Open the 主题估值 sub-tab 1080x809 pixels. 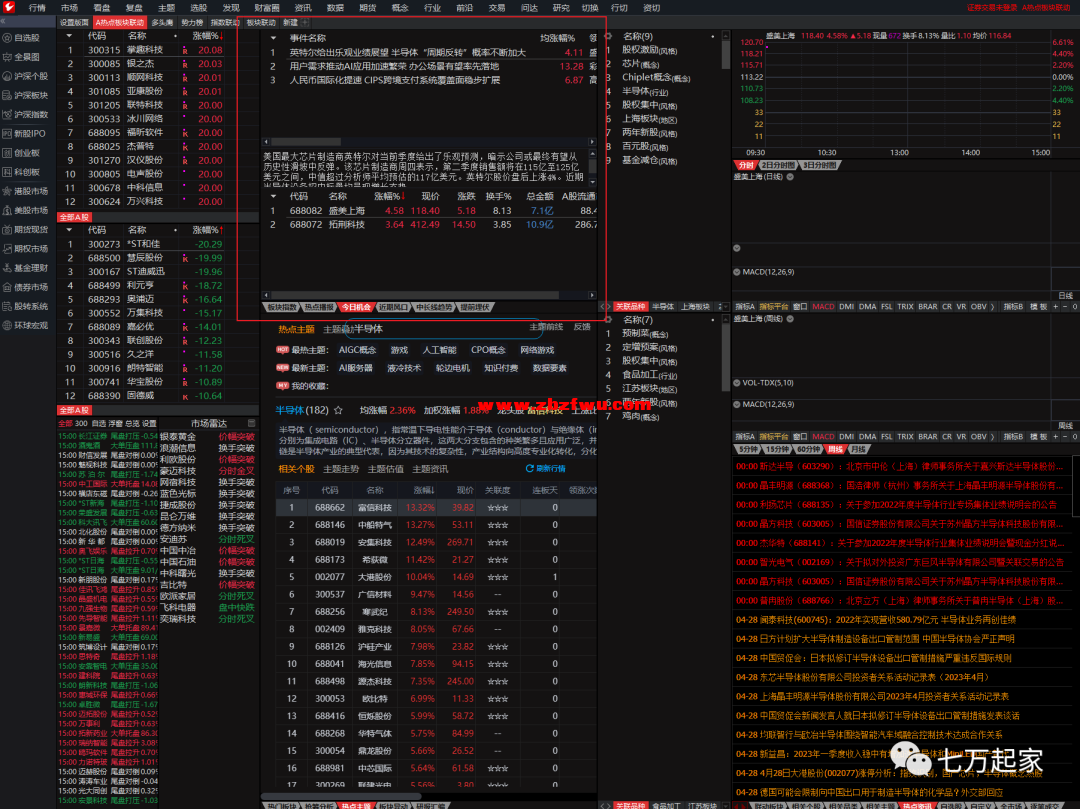[386, 469]
